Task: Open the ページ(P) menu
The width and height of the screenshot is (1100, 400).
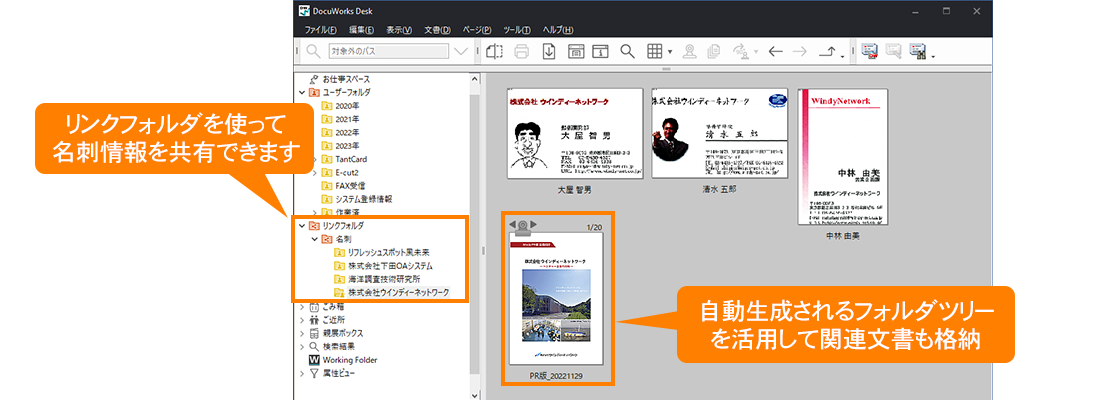Action: (x=477, y=29)
